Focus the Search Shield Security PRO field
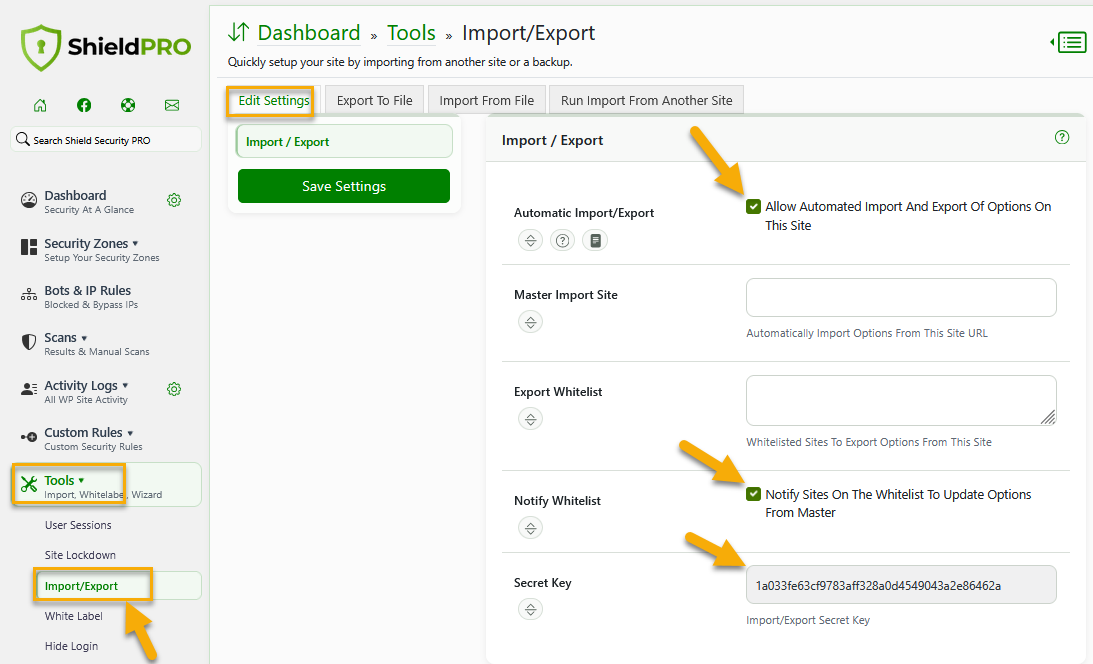 point(106,139)
